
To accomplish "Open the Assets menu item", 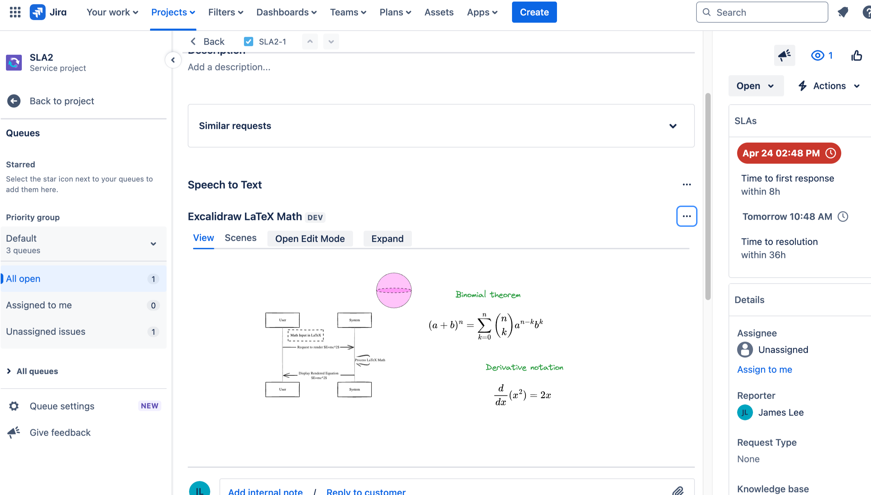I will tap(439, 12).
